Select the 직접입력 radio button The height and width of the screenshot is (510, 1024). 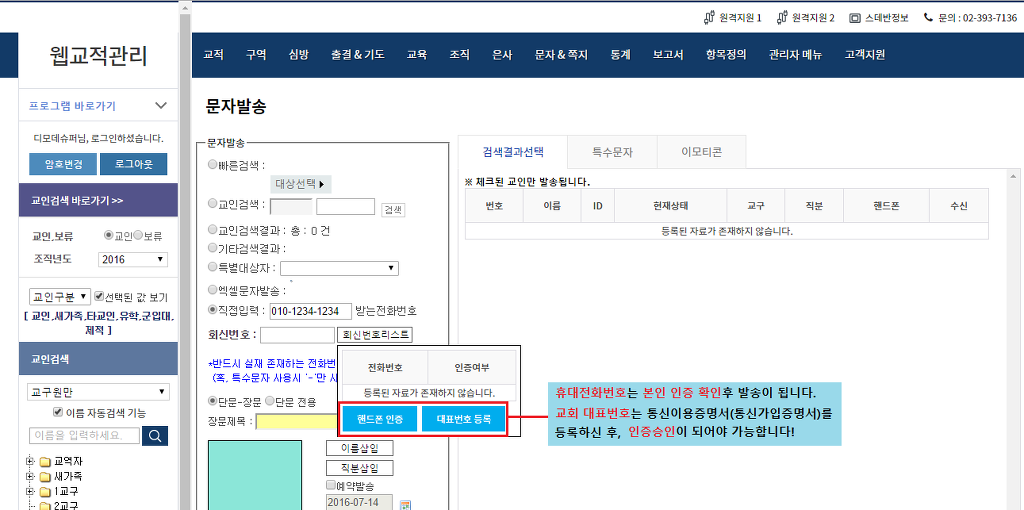[212, 310]
